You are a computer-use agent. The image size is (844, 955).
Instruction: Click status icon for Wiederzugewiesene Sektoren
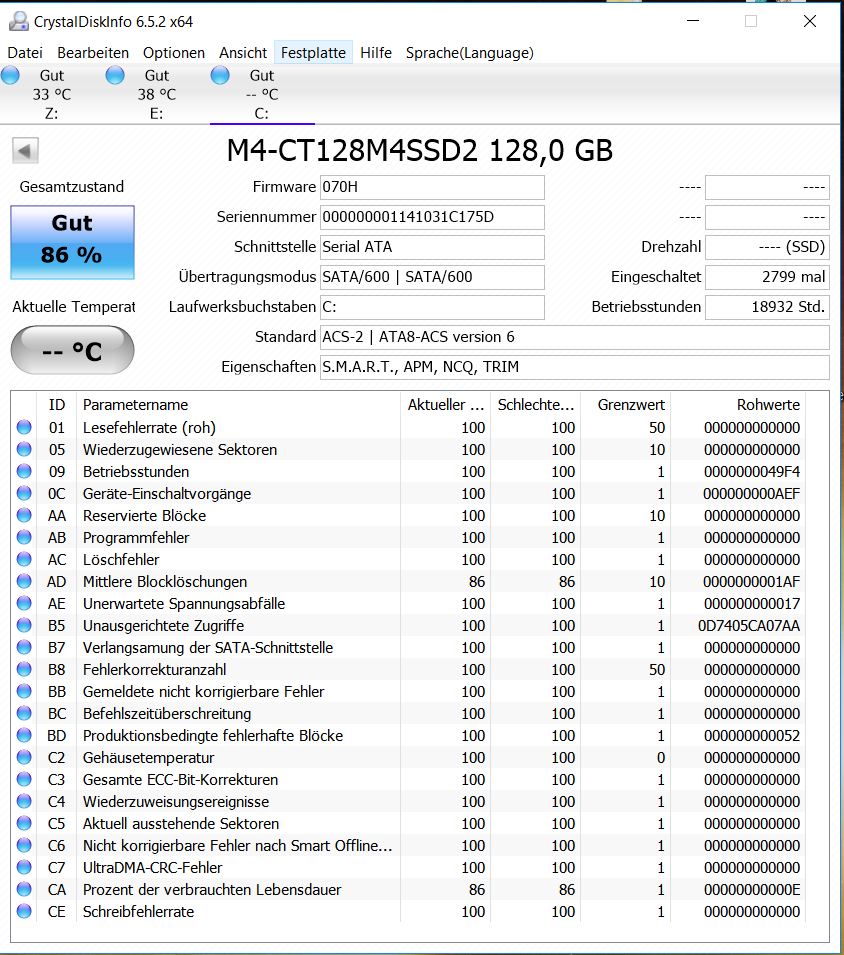(x=24, y=449)
